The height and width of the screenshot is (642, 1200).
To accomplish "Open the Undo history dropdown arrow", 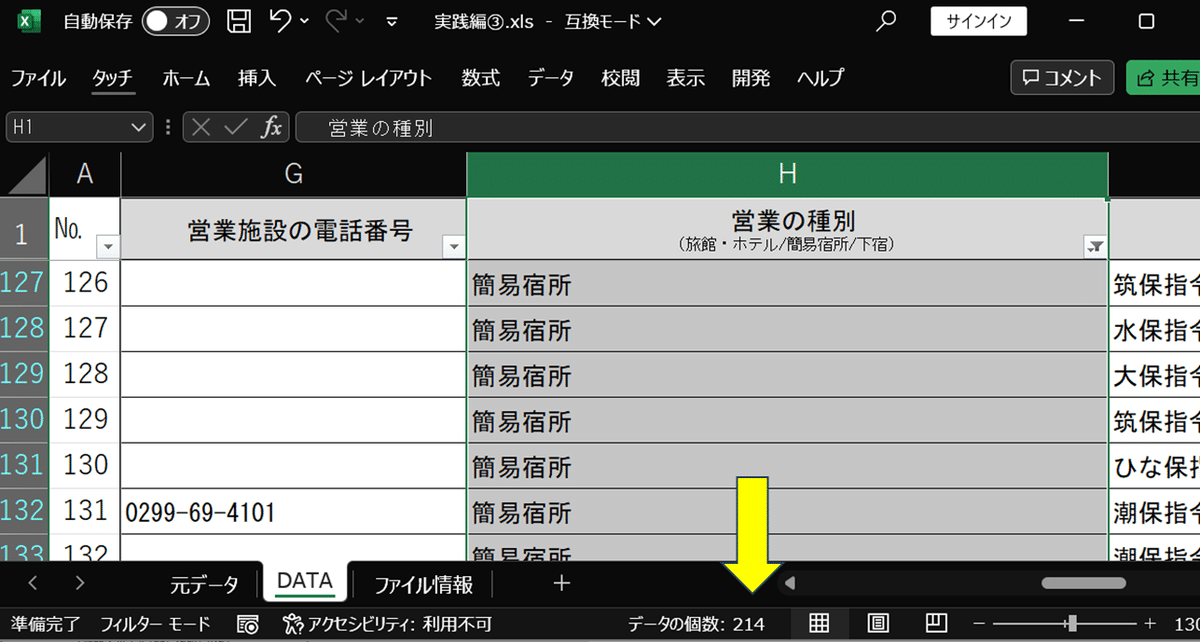I will pos(305,21).
